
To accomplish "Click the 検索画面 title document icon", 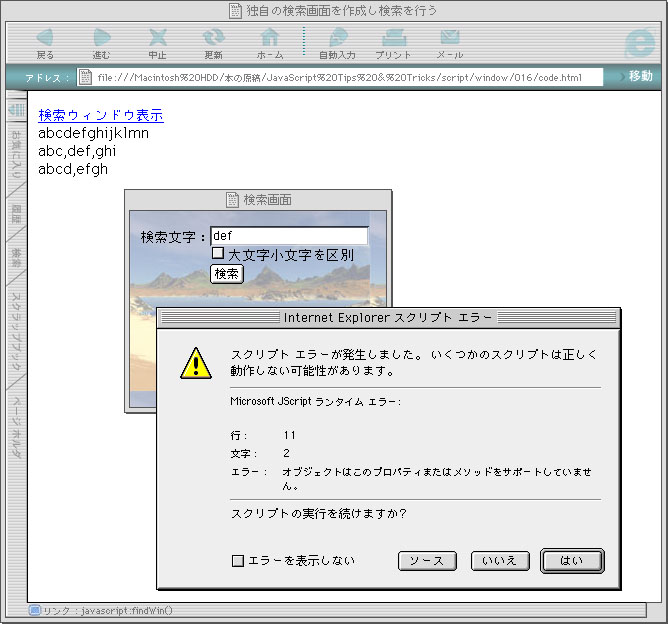I will (x=232, y=199).
